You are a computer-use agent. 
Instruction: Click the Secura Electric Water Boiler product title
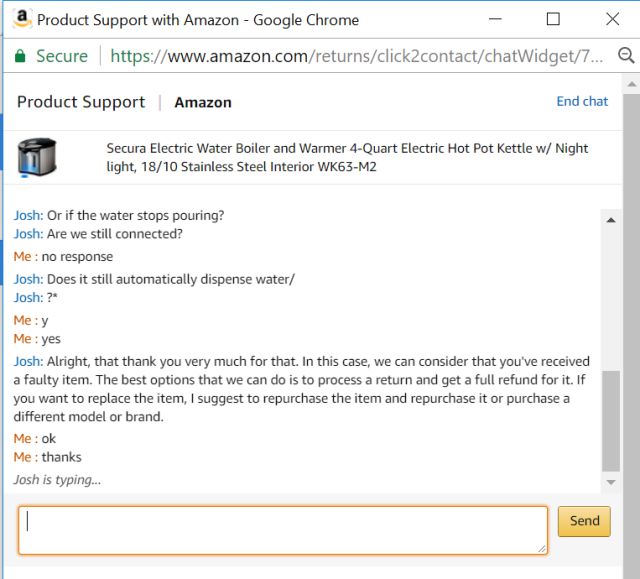point(347,157)
